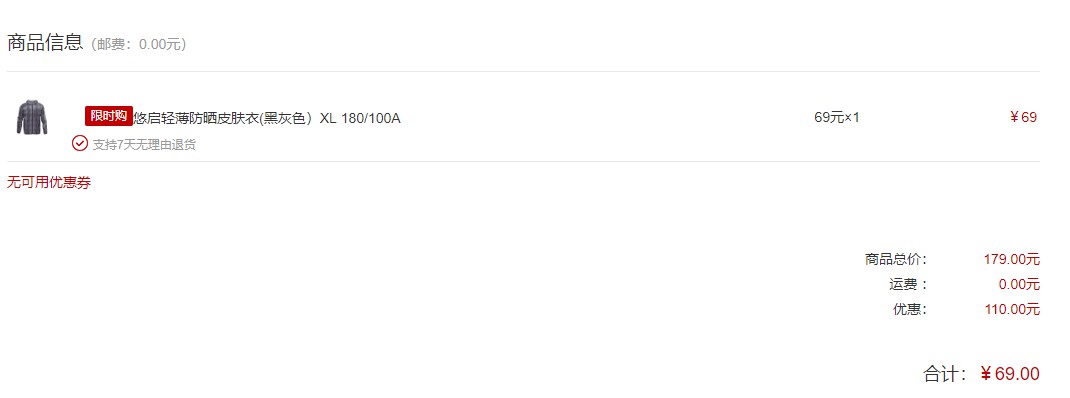This screenshot has width=1070, height=398.
Task: Click the 合计 label
Action: click(944, 374)
